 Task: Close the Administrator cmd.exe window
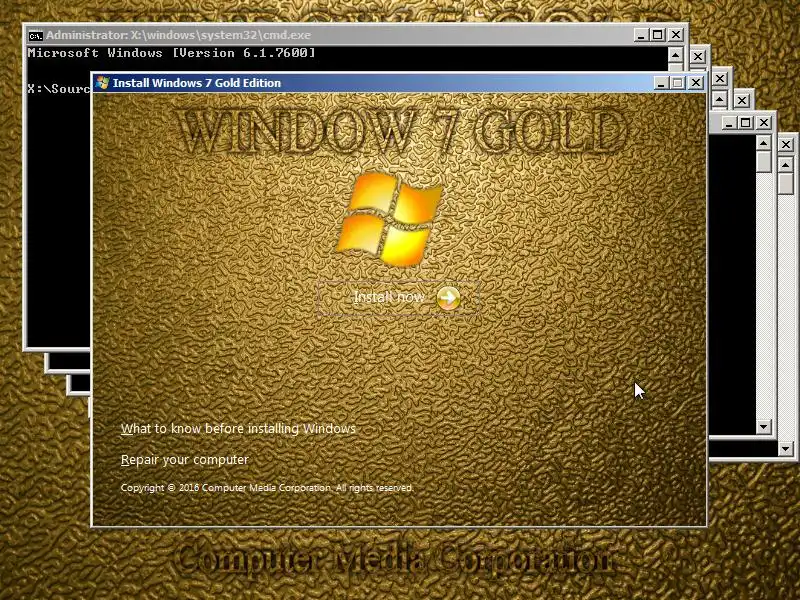(x=676, y=35)
